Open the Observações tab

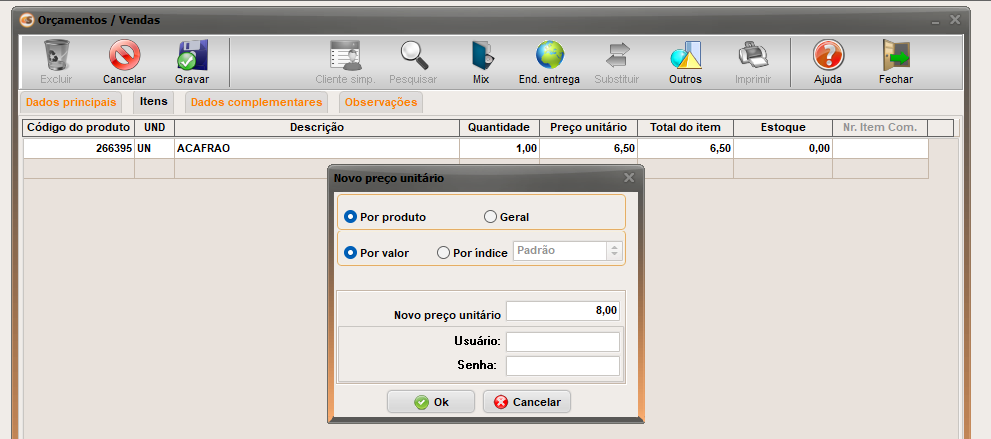pyautogui.click(x=380, y=102)
